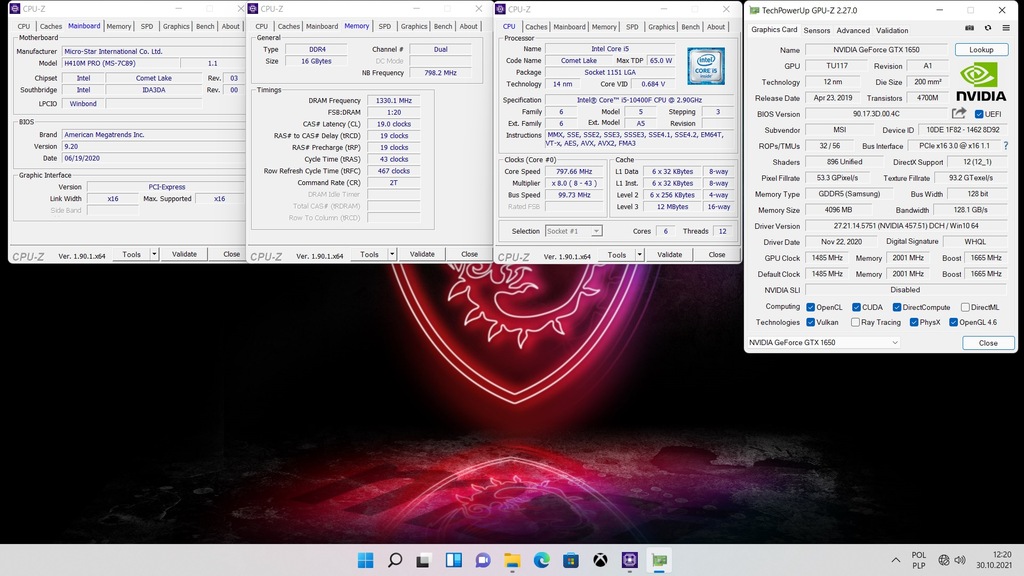This screenshot has height=576, width=1024.
Task: Open File Explorer from taskbar
Action: click(x=512, y=560)
